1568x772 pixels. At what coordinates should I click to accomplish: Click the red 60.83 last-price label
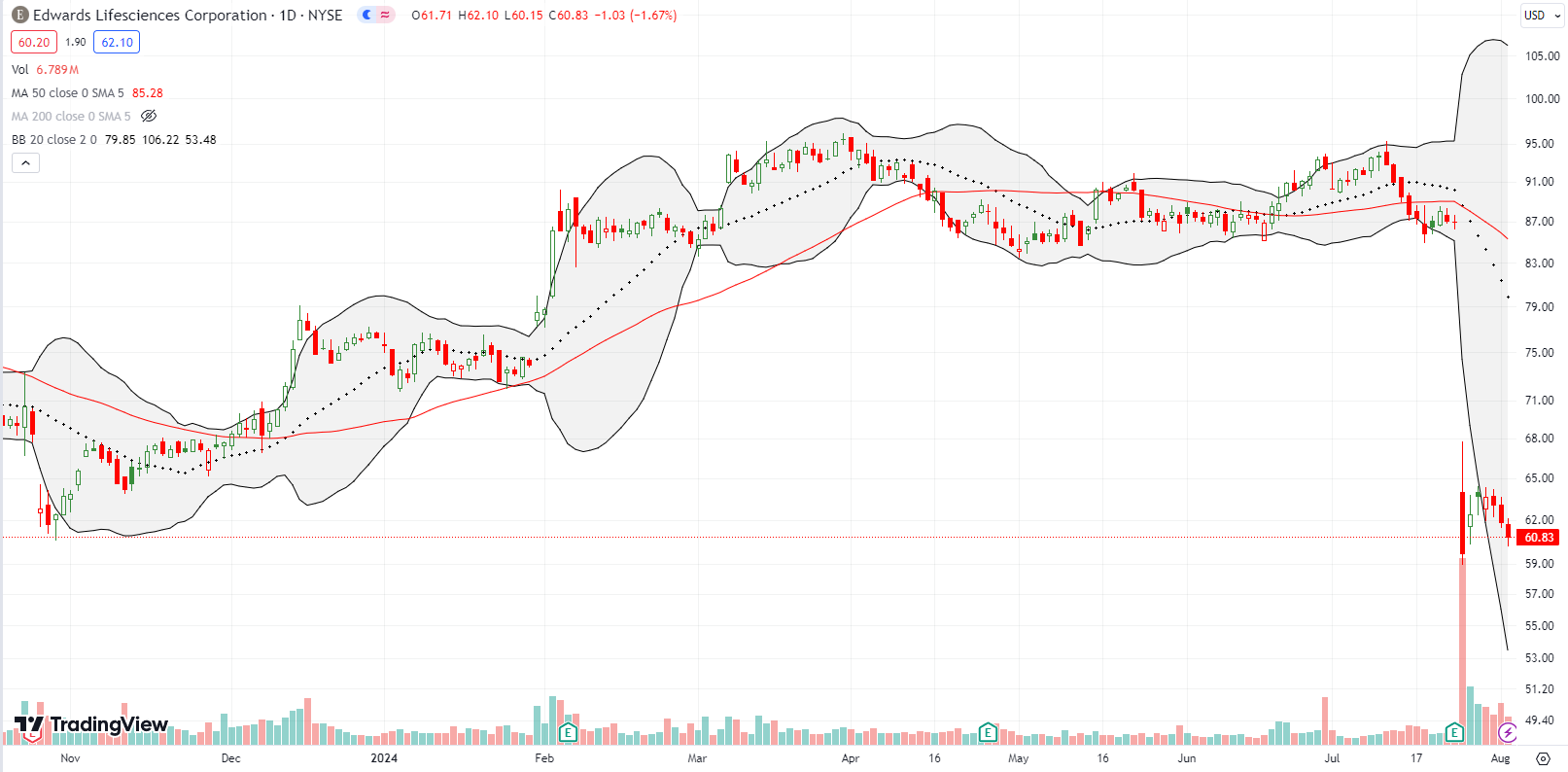[x=1539, y=537]
